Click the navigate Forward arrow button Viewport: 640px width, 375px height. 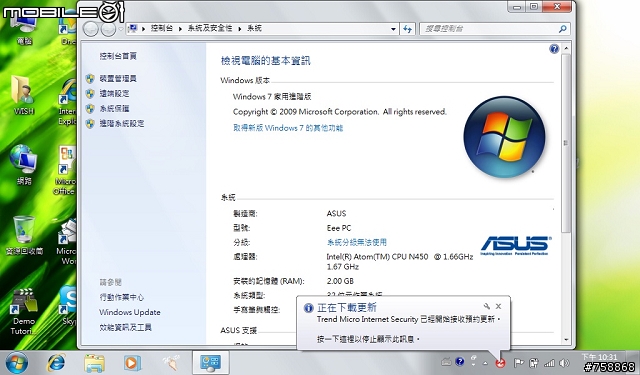(108, 29)
